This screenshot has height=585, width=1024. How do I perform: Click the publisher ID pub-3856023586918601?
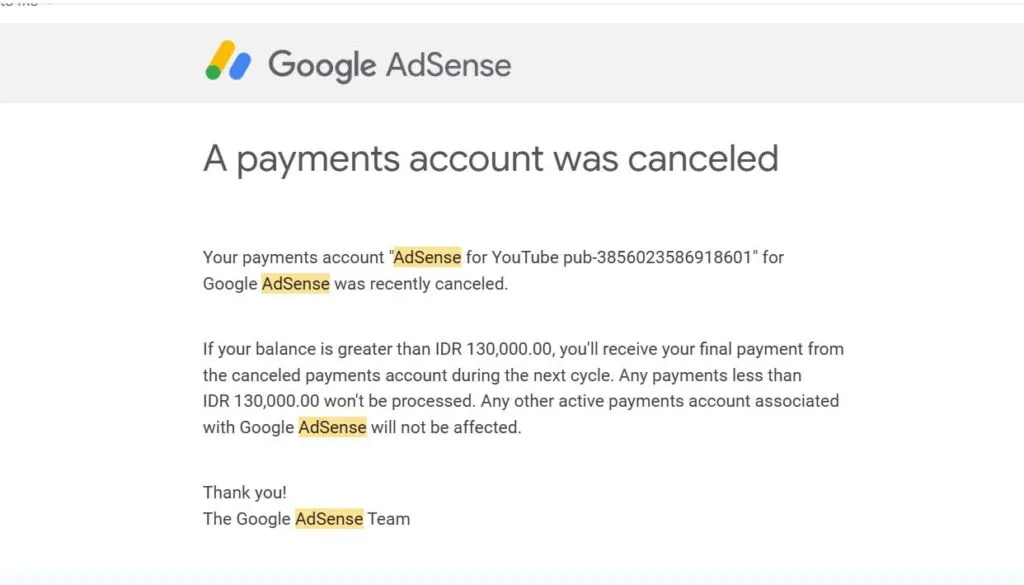coord(663,257)
